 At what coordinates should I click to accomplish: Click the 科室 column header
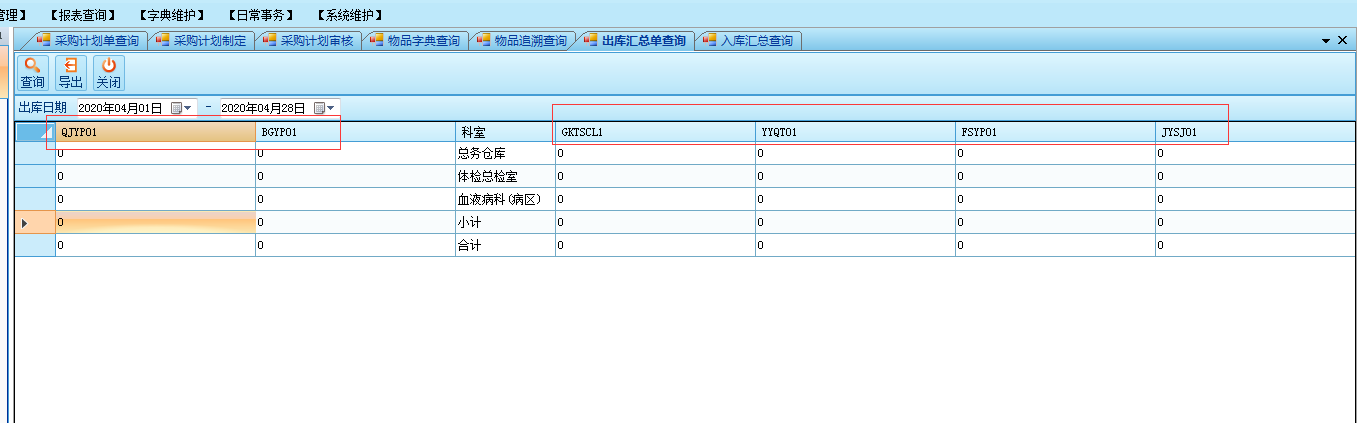505,132
